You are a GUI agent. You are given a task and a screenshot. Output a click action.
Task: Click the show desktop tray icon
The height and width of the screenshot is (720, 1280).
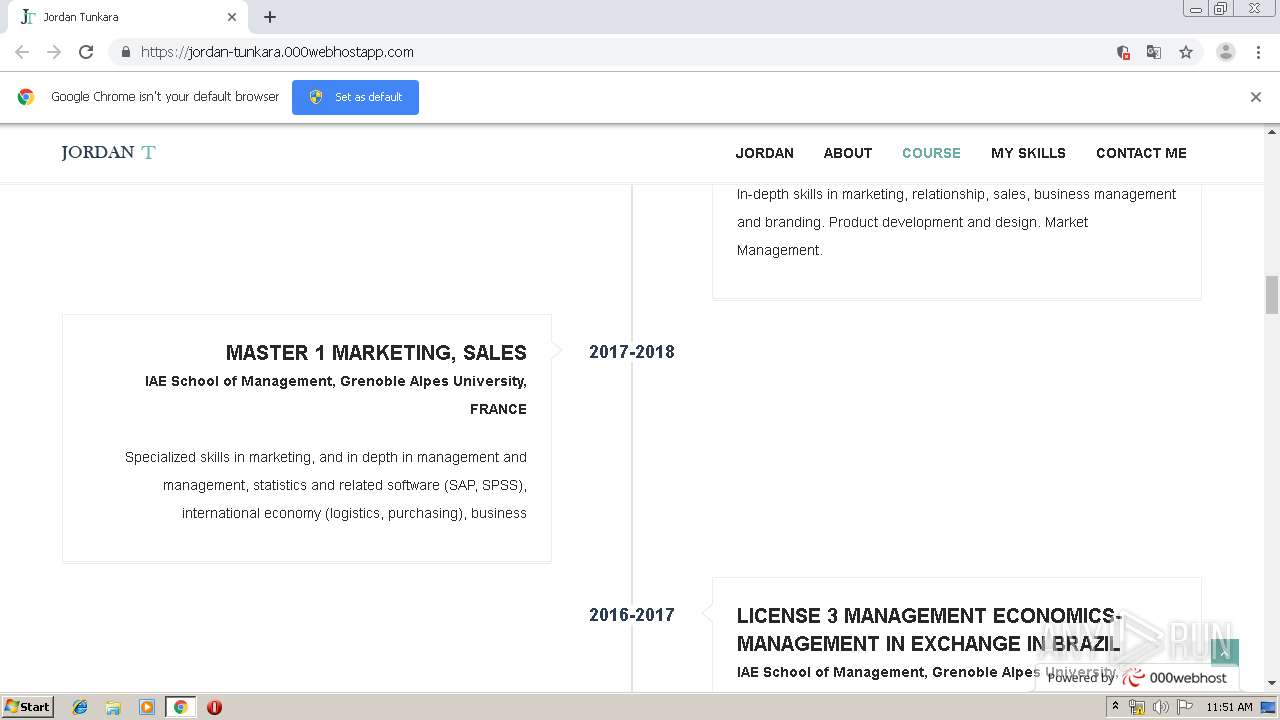coord(1269,707)
